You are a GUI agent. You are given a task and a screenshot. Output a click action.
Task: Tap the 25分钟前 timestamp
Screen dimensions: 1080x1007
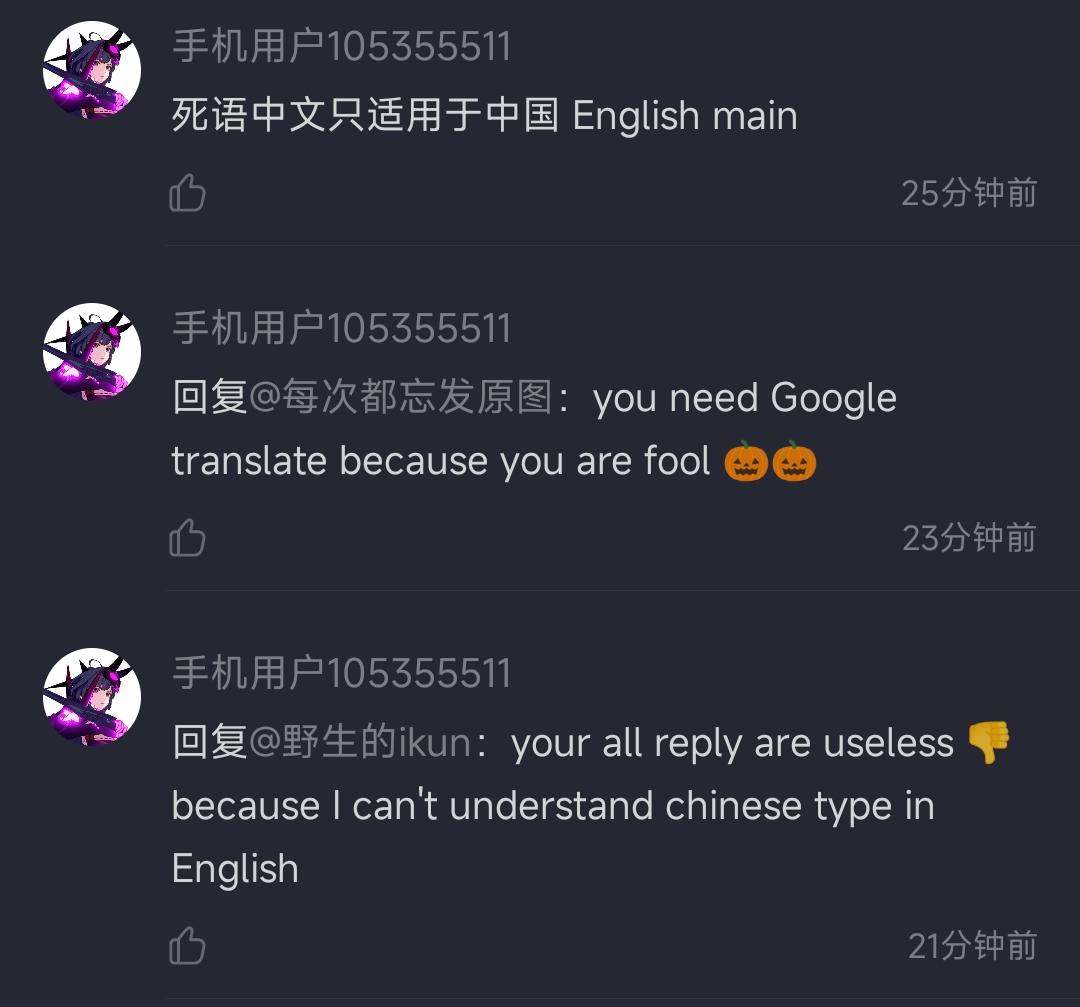(x=969, y=193)
